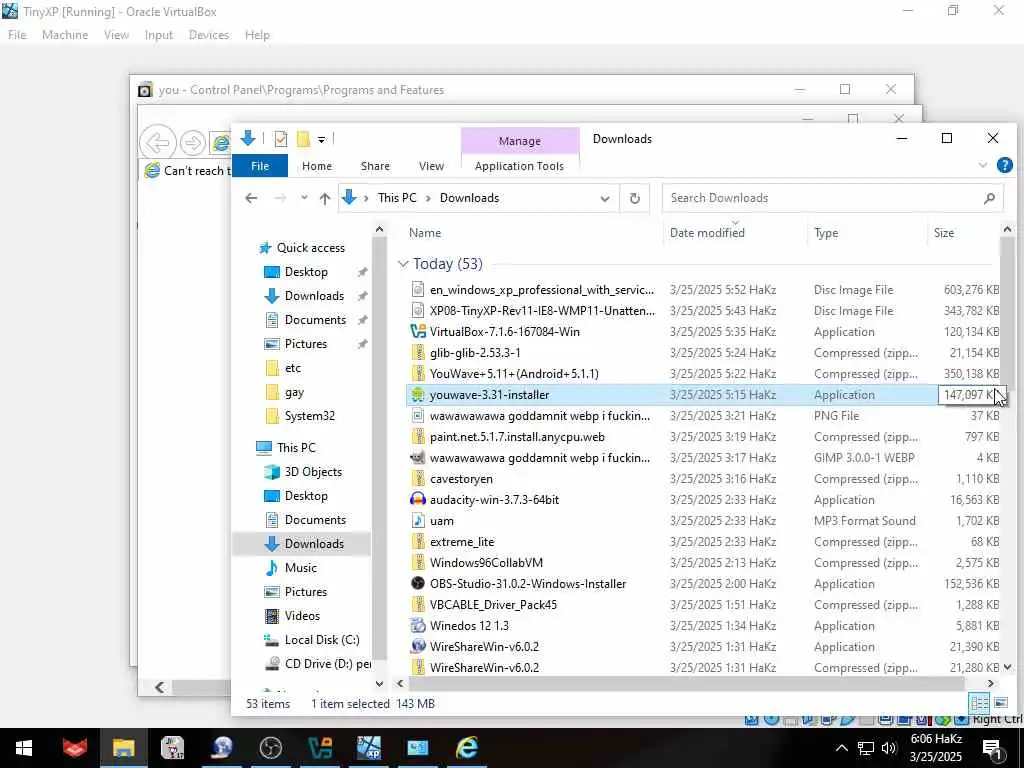Open the action center notification icon
Screen dimensions: 1024x768
[x=991, y=748]
